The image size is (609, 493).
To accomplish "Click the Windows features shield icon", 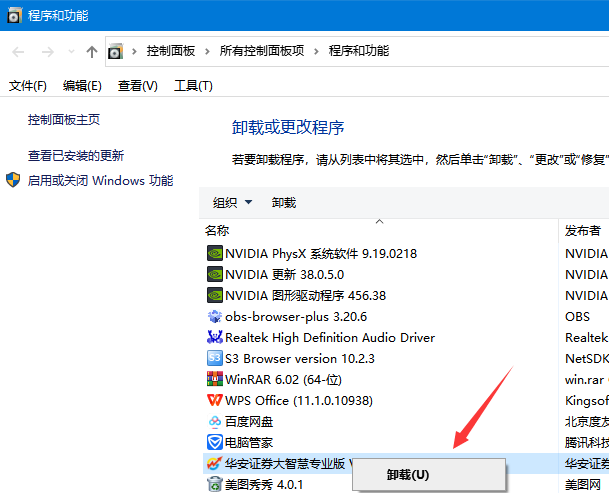I will click(13, 180).
